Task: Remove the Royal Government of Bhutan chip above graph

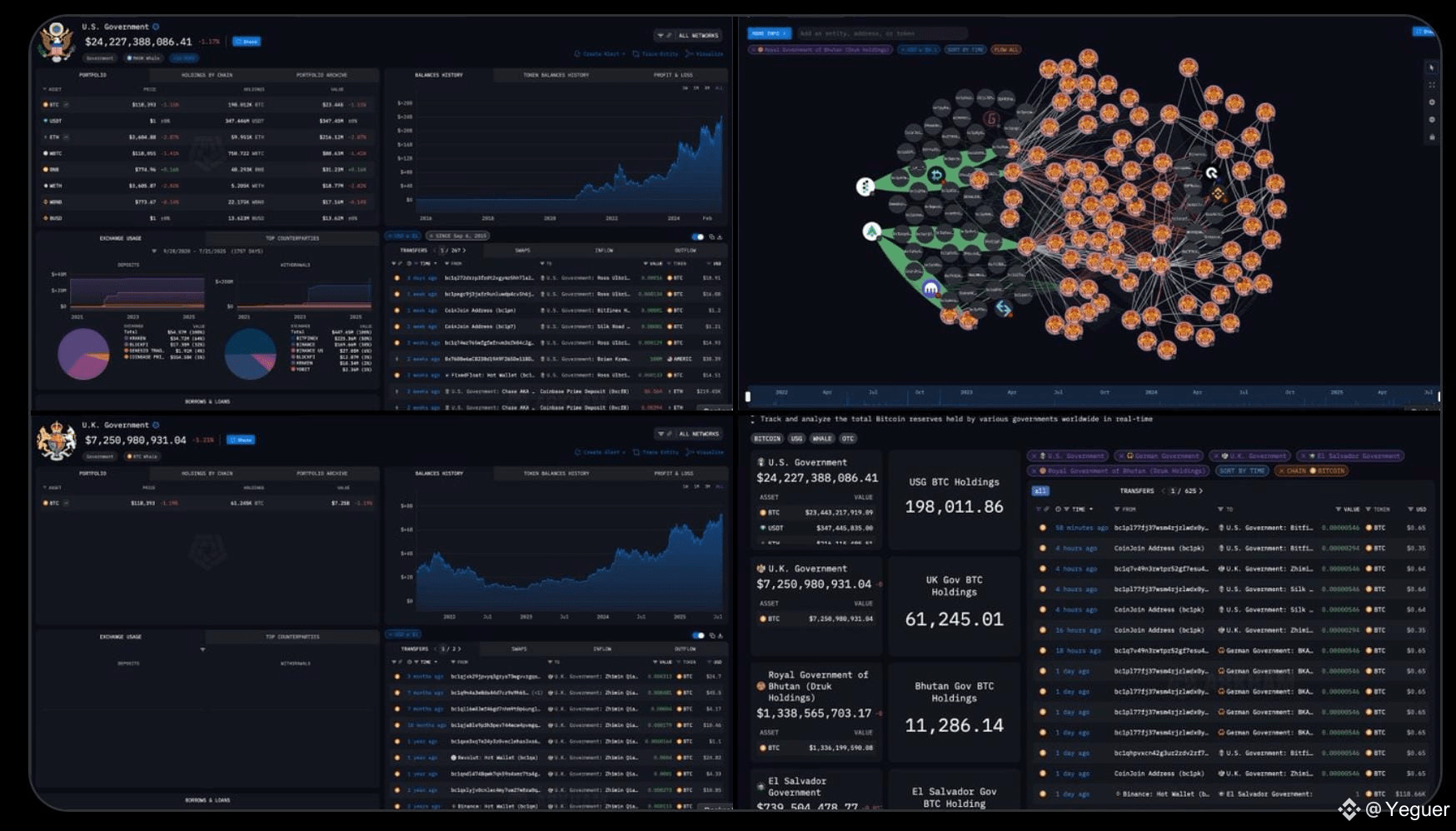Action: [x=753, y=50]
